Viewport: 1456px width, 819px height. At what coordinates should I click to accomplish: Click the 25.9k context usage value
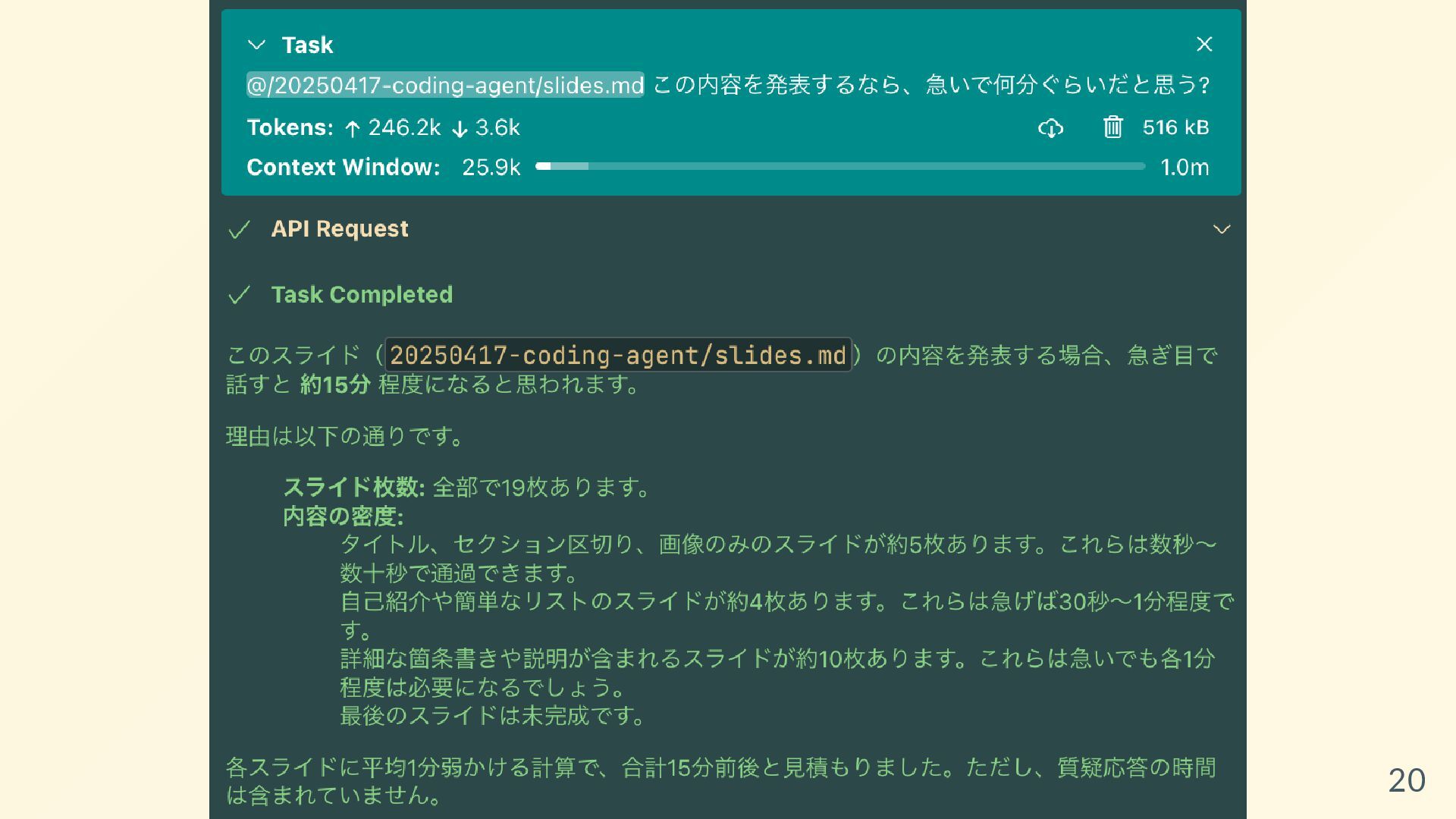point(491,168)
